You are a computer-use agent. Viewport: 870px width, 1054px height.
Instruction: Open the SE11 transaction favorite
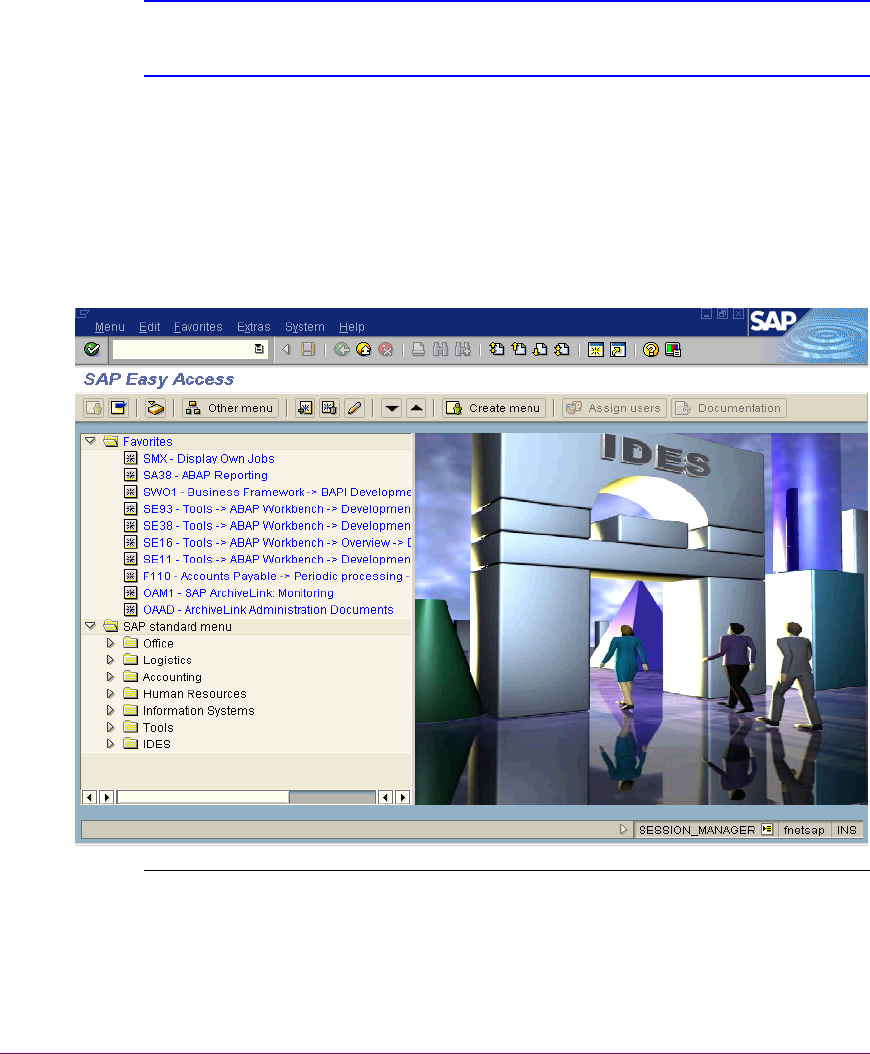click(x=276, y=559)
